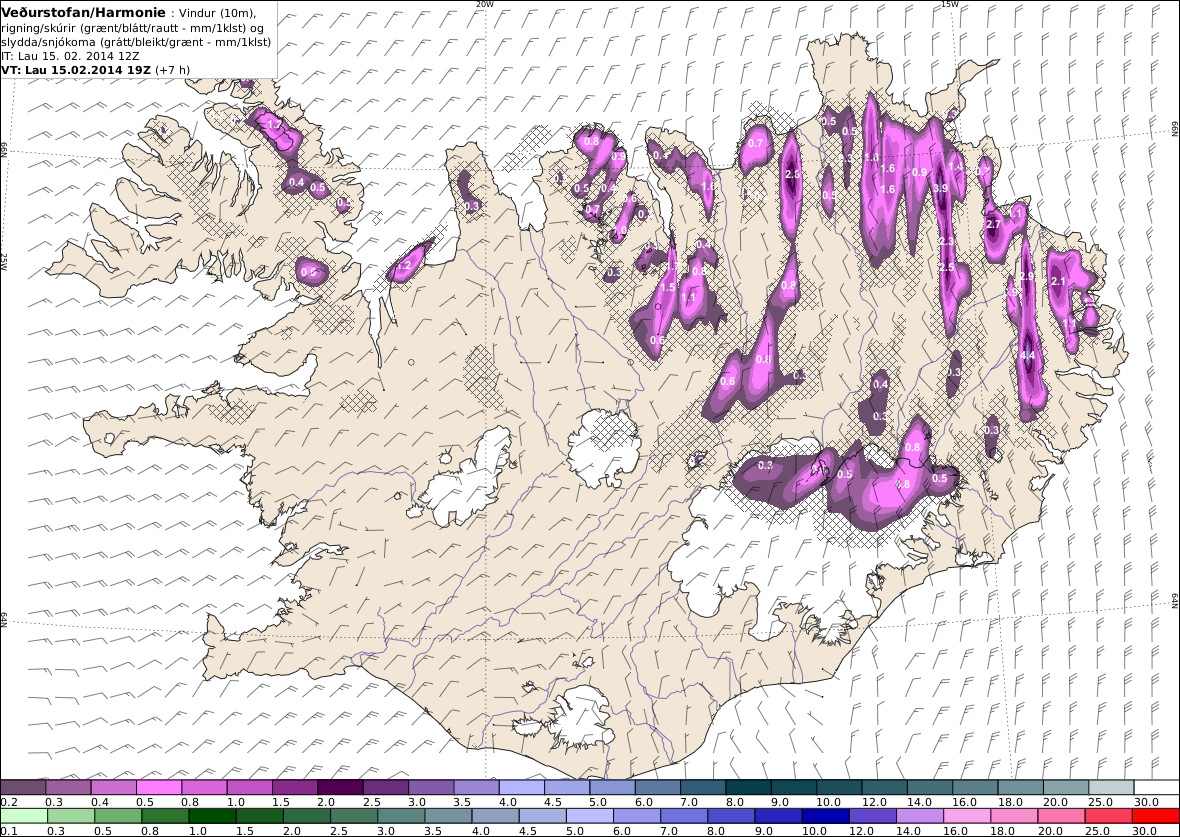
Task: Click the '1.4' snowfall value on the map
Action: click(956, 167)
